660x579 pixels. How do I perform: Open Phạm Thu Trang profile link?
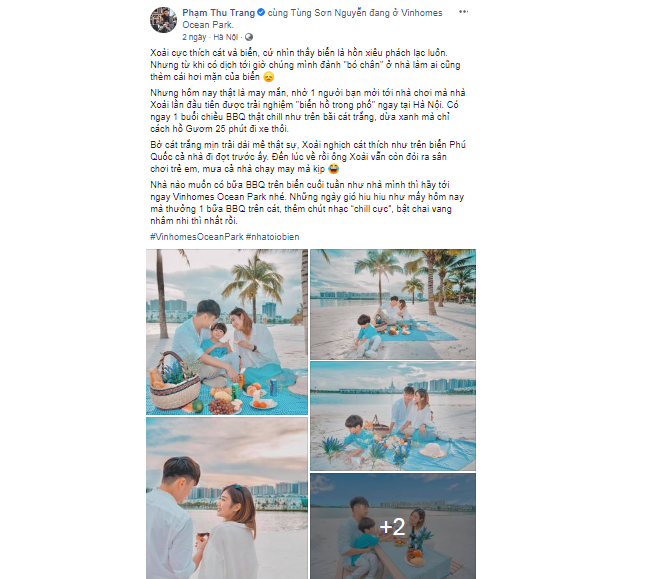(x=218, y=13)
